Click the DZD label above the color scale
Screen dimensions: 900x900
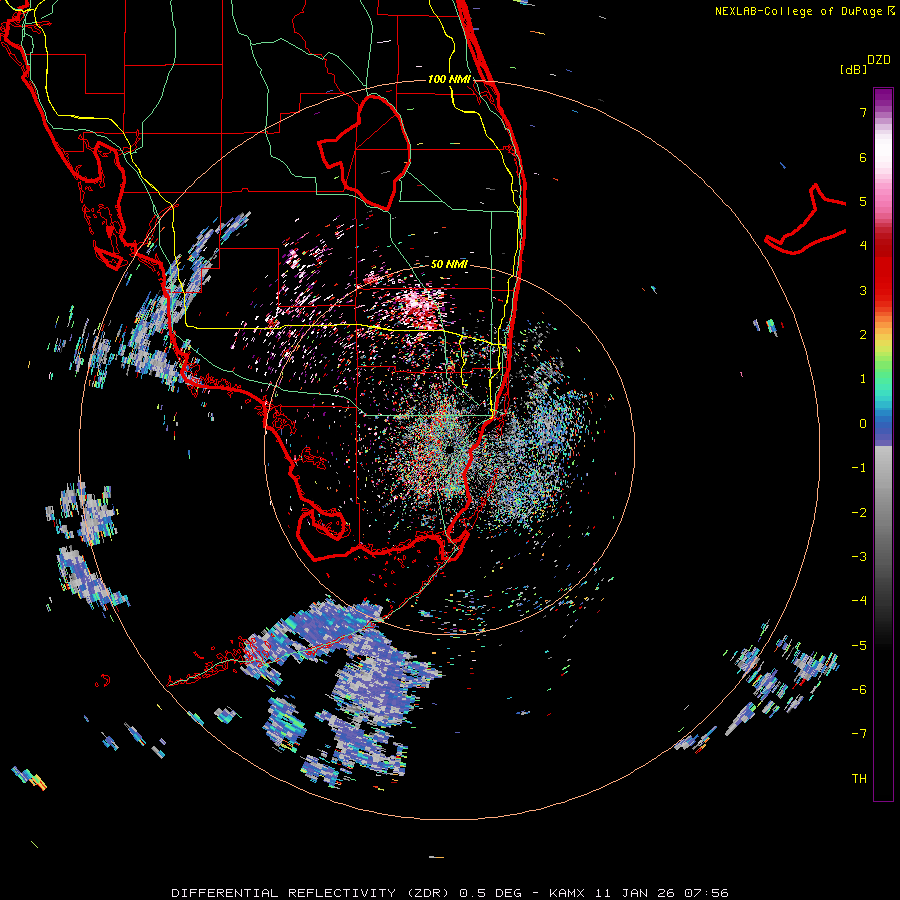tap(879, 60)
